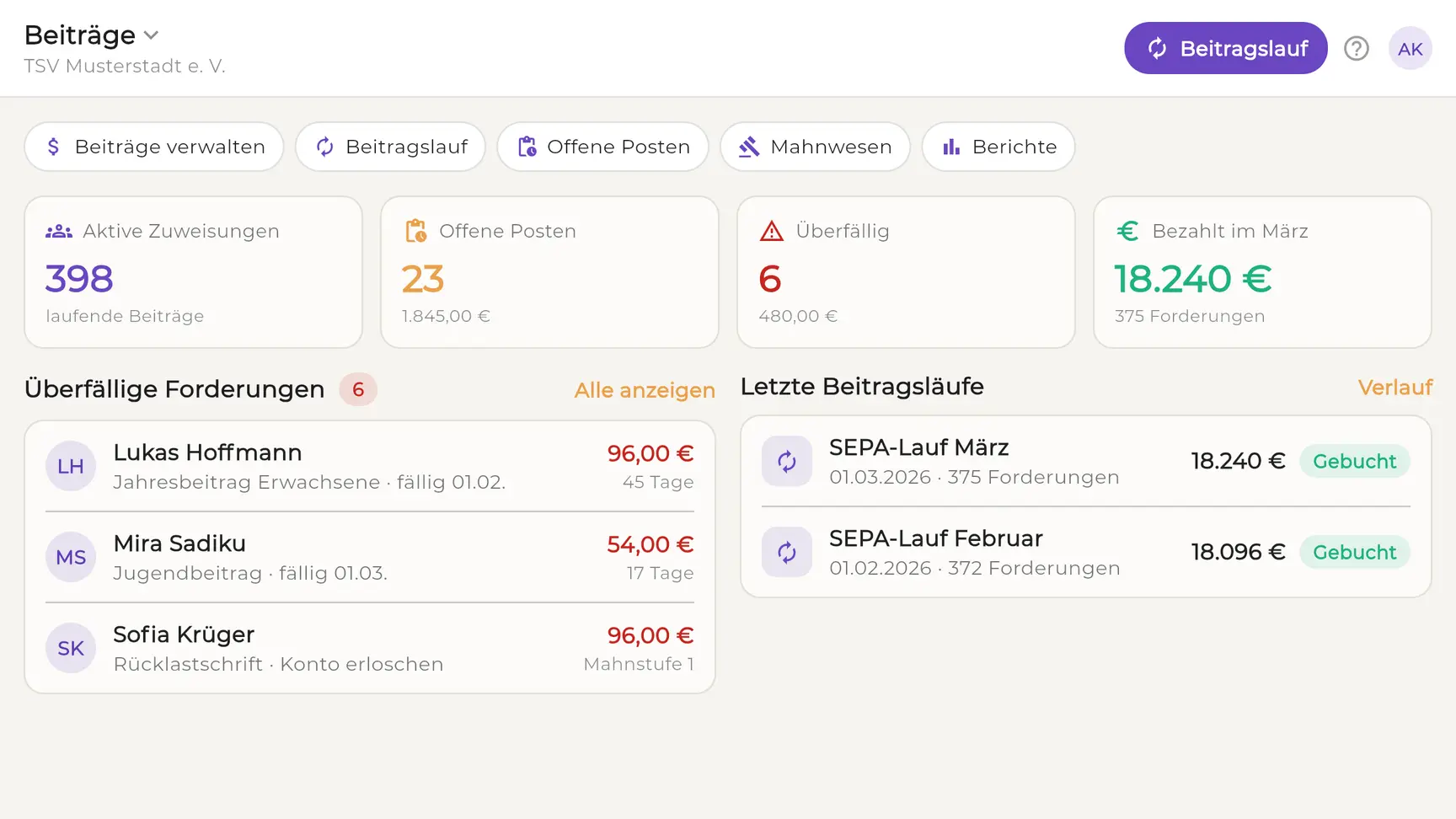This screenshot has height=819, width=1456.
Task: Click the number 398 on Aktive Zuweisungen card
Action: [x=79, y=279]
